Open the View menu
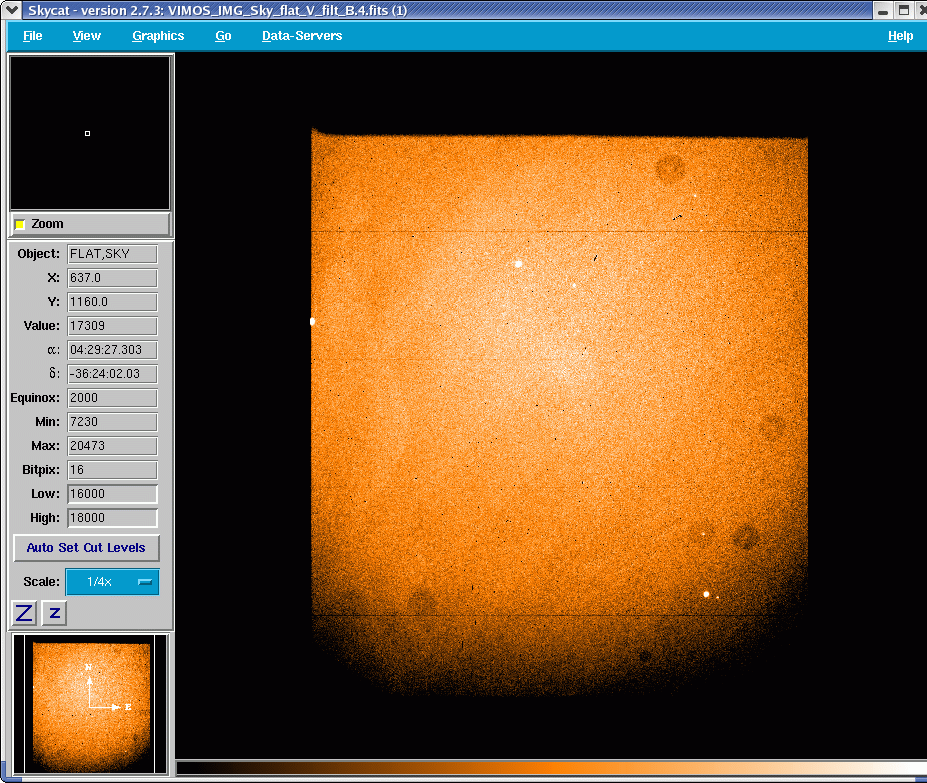Screen dimensions: 927x783 click(x=86, y=36)
